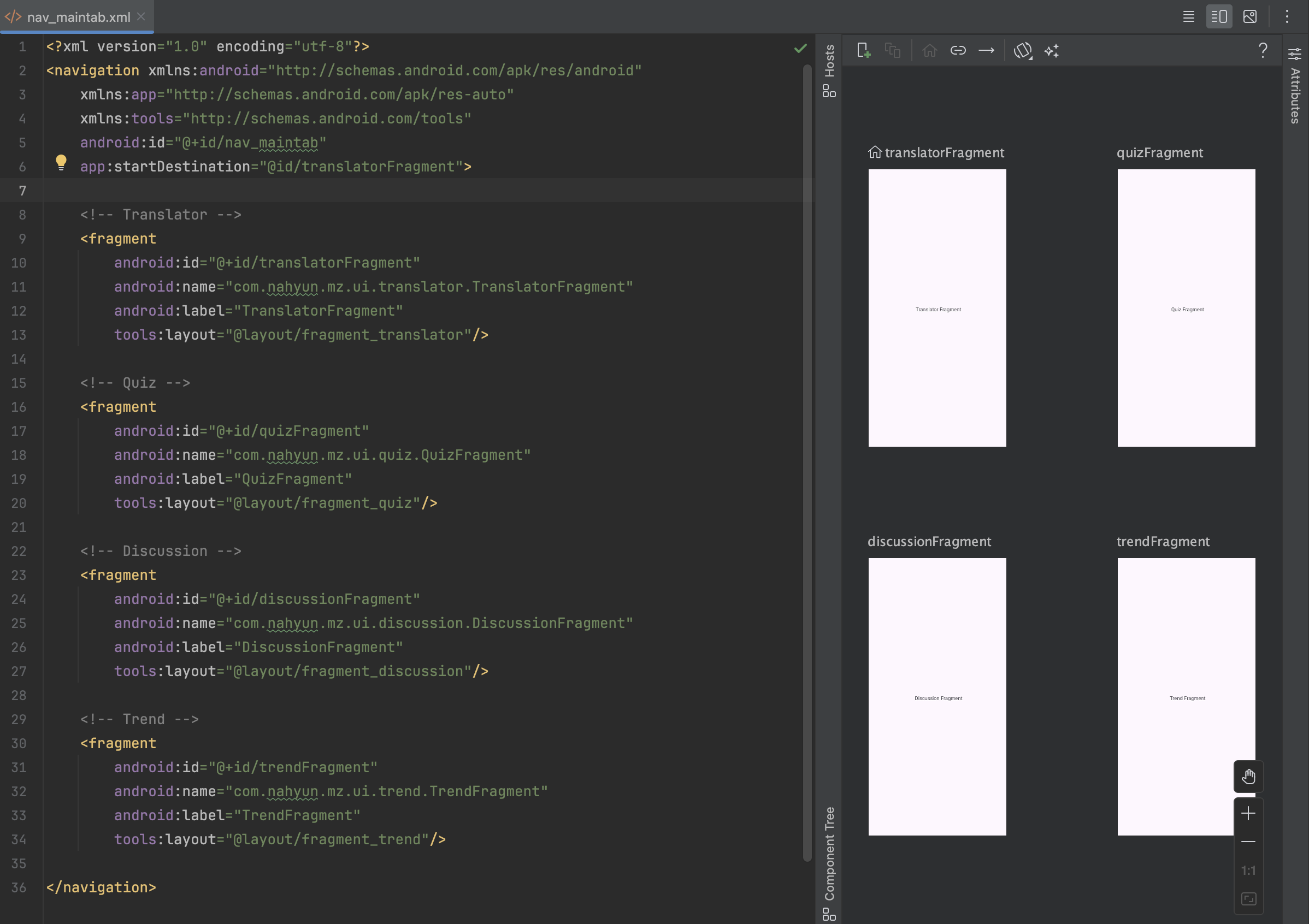
Task: Click the Trend comment on line 29
Action: [x=139, y=719]
